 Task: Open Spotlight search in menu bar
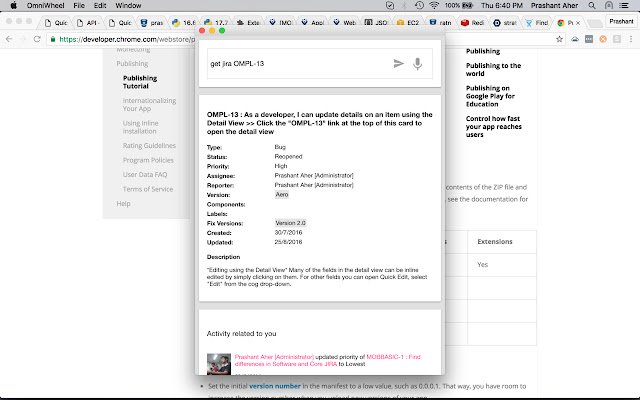click(591, 5)
